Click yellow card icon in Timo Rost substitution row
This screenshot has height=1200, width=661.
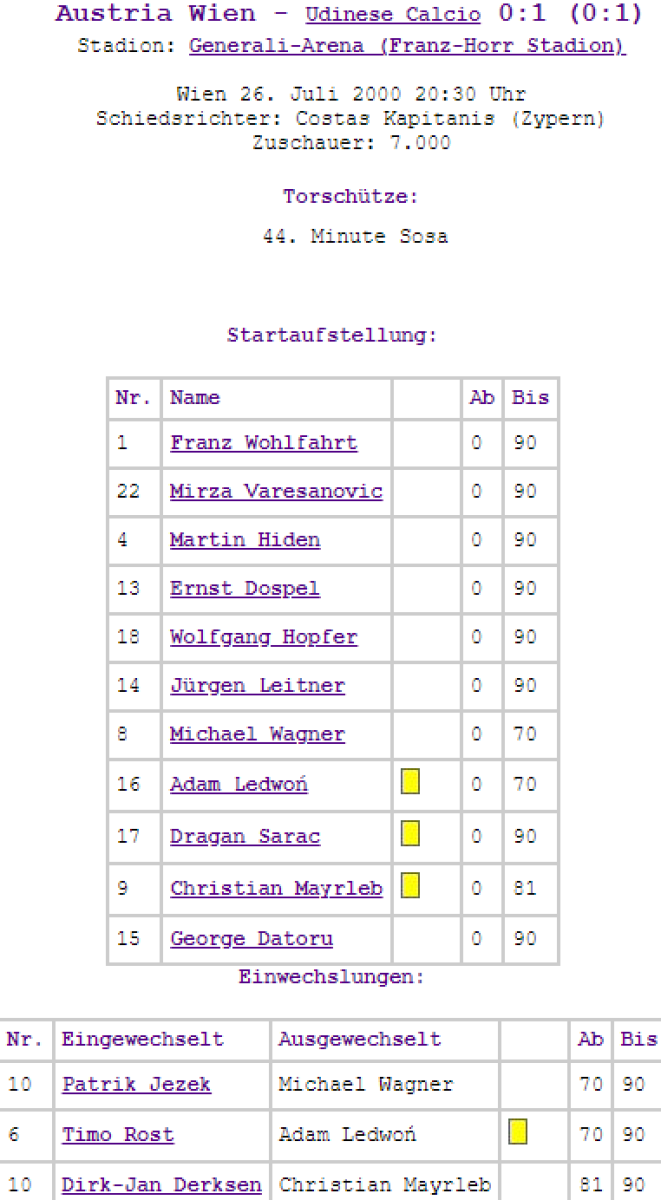(518, 1132)
